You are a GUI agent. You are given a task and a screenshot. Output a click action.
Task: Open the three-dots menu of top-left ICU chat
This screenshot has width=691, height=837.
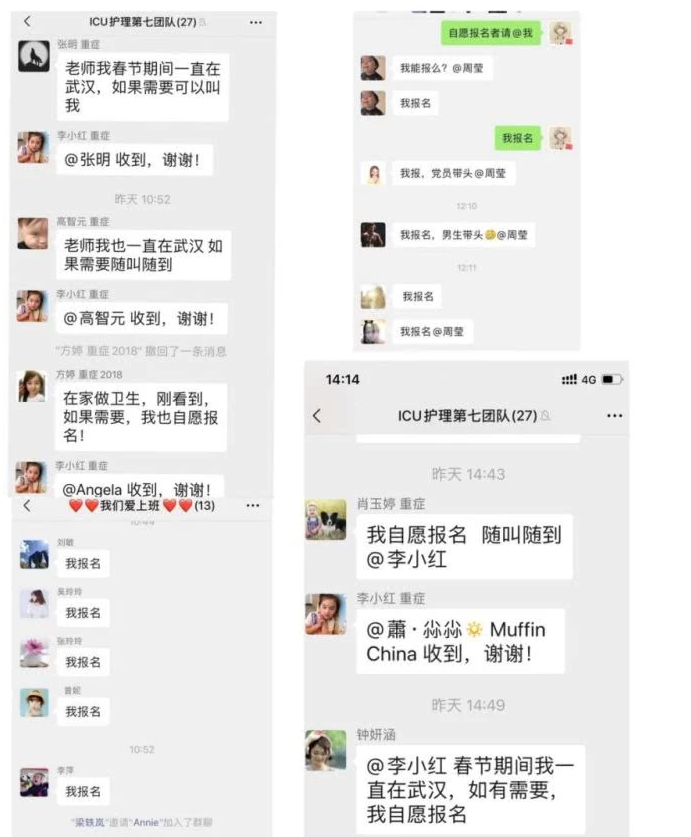click(256, 22)
